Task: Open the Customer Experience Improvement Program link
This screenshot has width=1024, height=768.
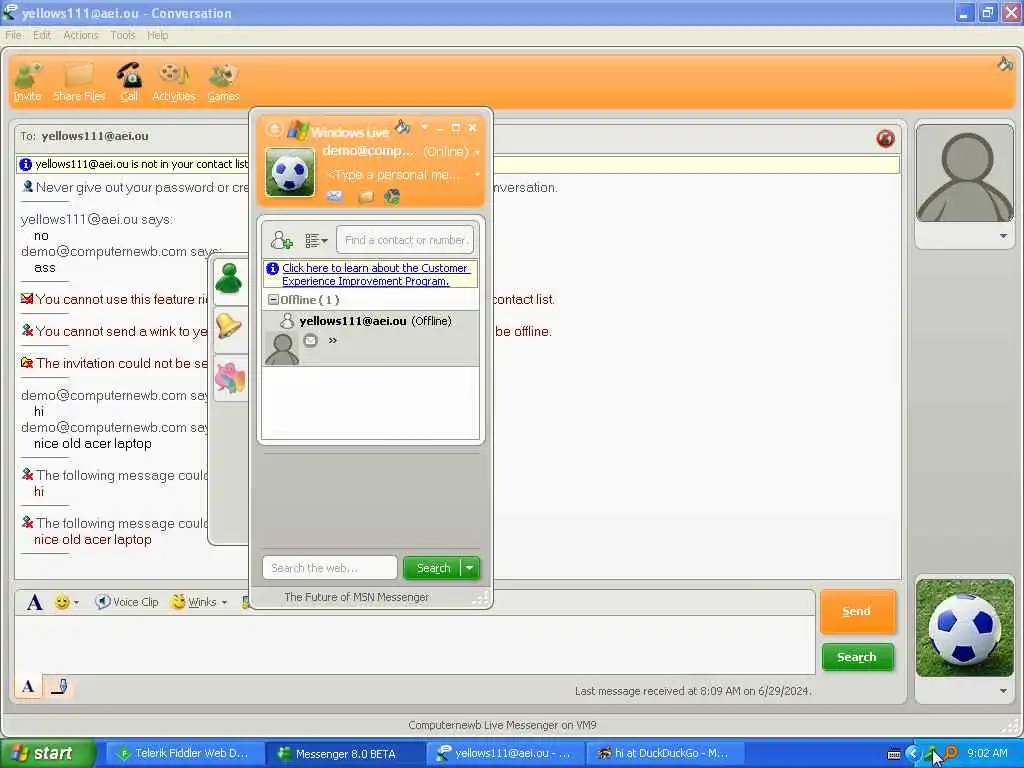Action: pos(375,274)
